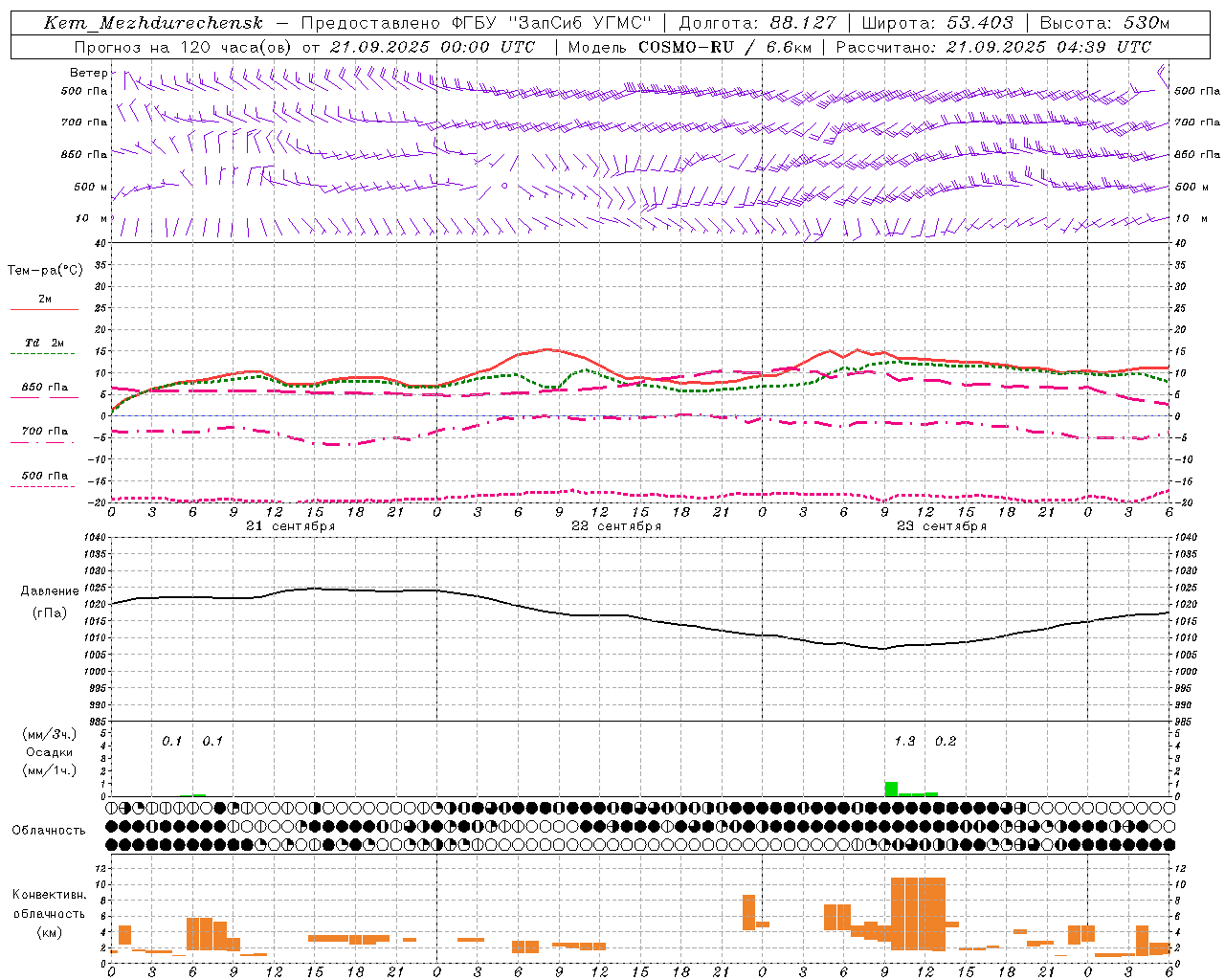Click the computed timestamp Рассчитано: 21.09.2025 04:39 UTC
This screenshot has width=1225, height=980.
(x=993, y=47)
